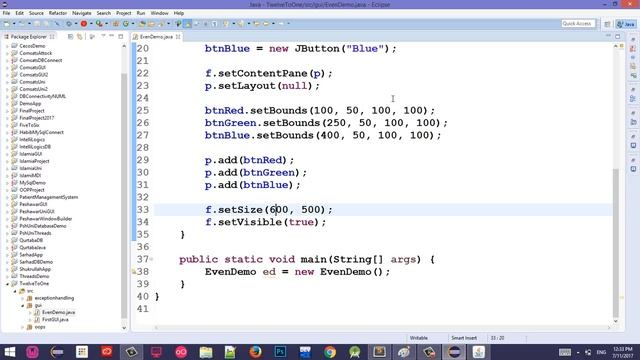Expand the MySqlDemo project
640x360 pixels.
pyautogui.click(x=7, y=183)
